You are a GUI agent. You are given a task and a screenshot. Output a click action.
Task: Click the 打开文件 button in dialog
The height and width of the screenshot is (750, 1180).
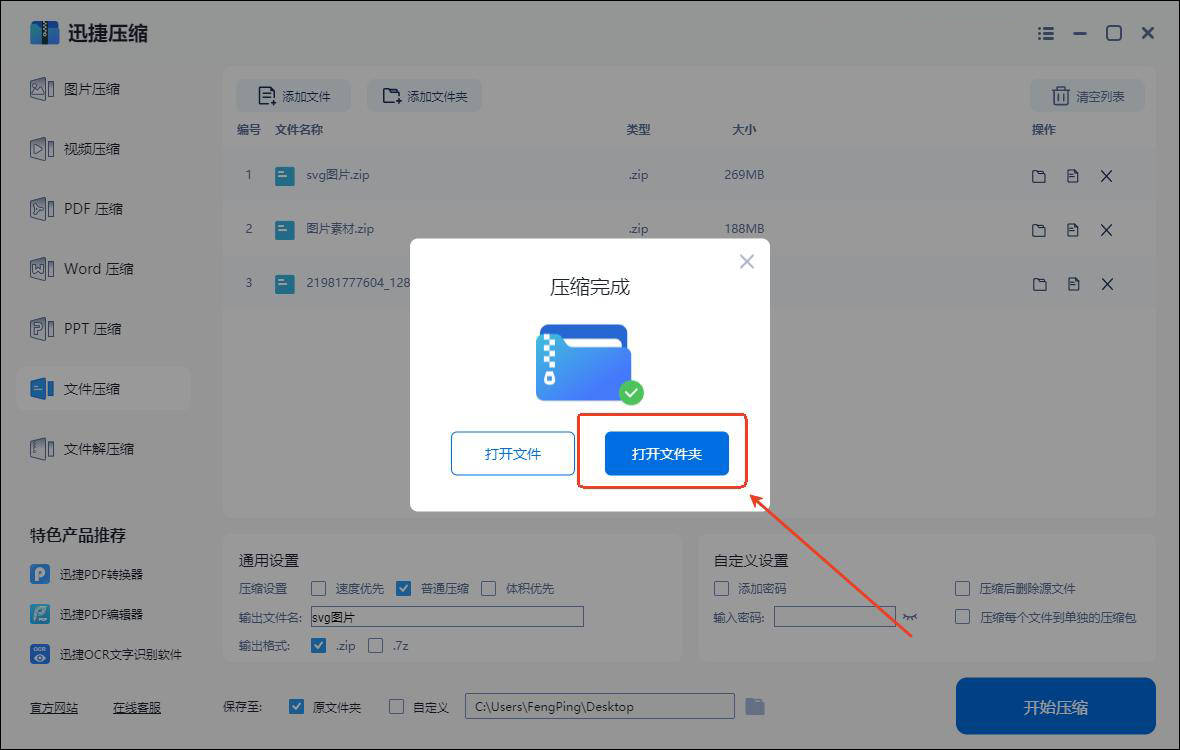tap(512, 454)
